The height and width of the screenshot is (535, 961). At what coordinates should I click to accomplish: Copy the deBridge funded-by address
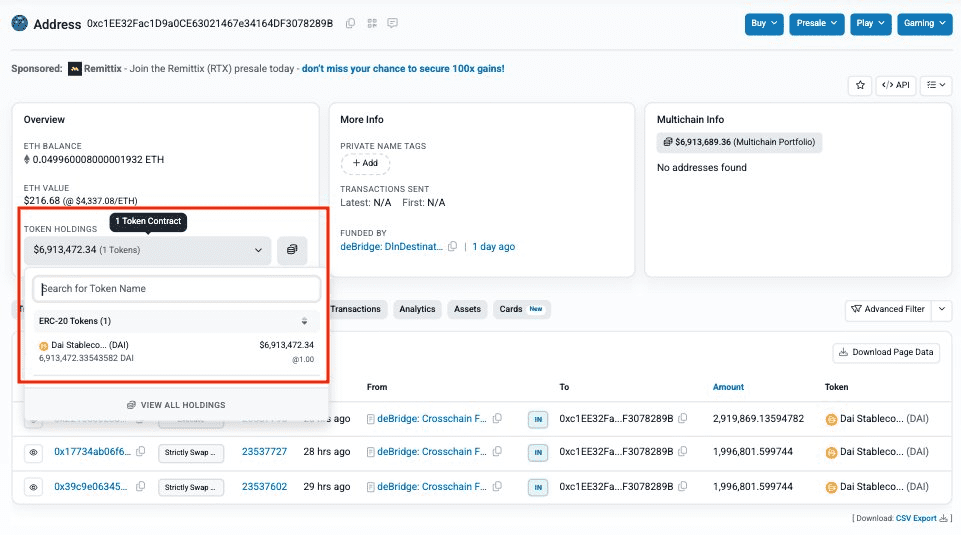pyautogui.click(x=453, y=246)
